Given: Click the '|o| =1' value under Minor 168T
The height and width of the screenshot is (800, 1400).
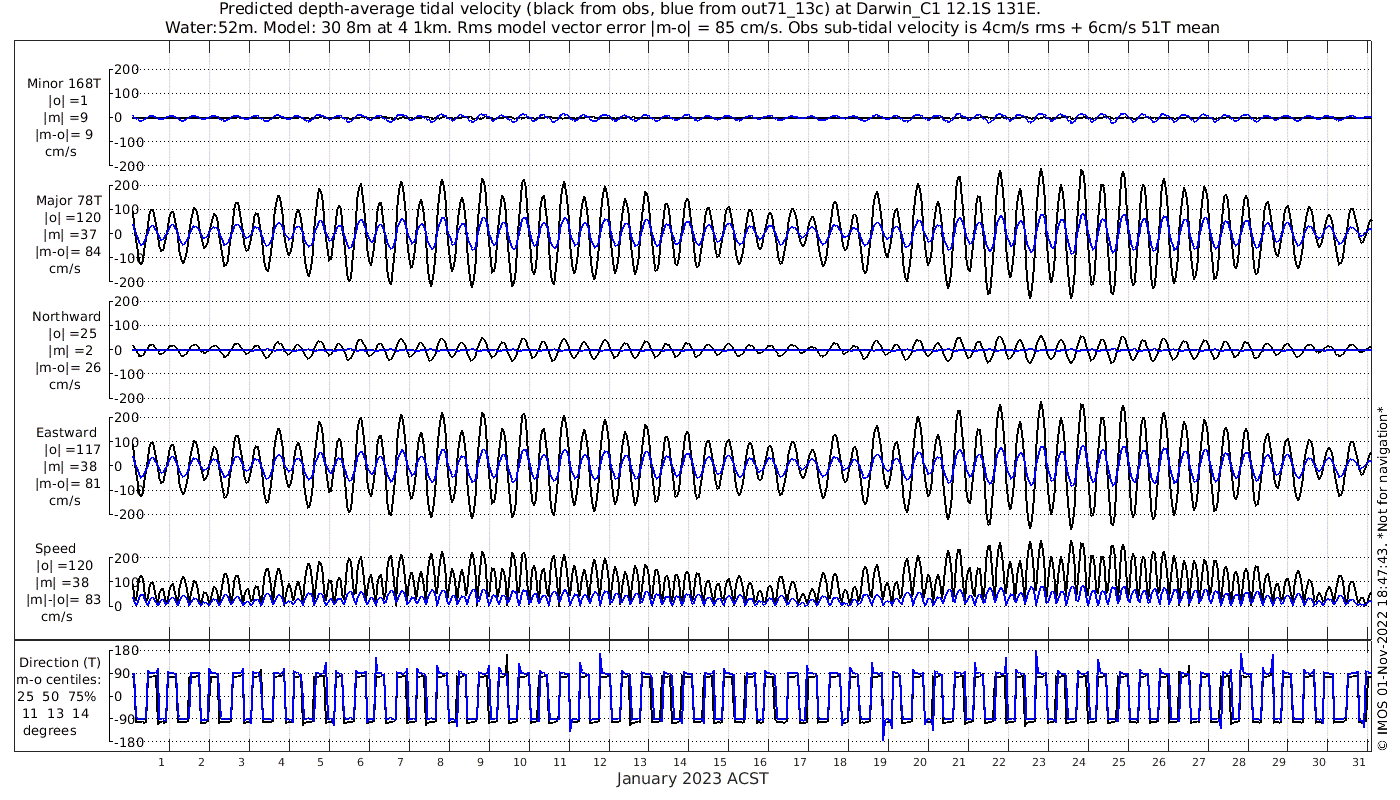Looking at the screenshot, I should point(68,101).
